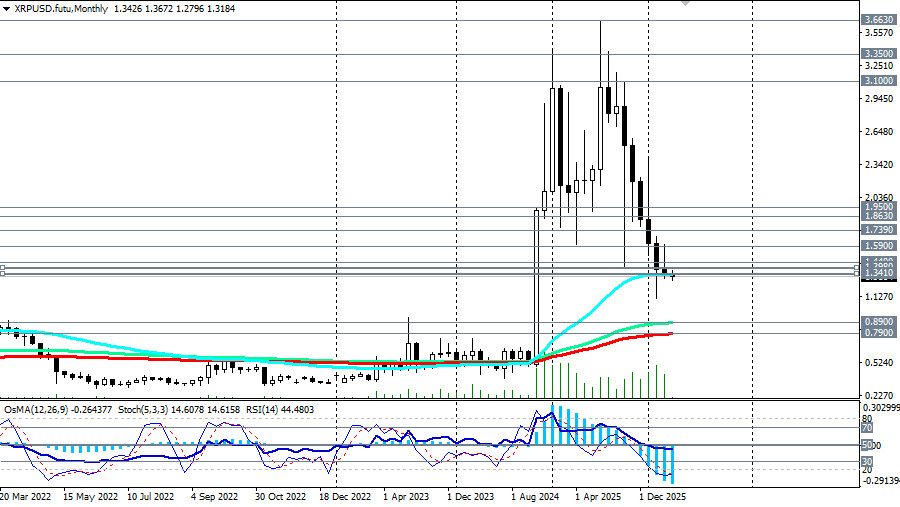900x507 pixels.
Task: Click the 3.3500 price level tag
Action: coord(879,54)
